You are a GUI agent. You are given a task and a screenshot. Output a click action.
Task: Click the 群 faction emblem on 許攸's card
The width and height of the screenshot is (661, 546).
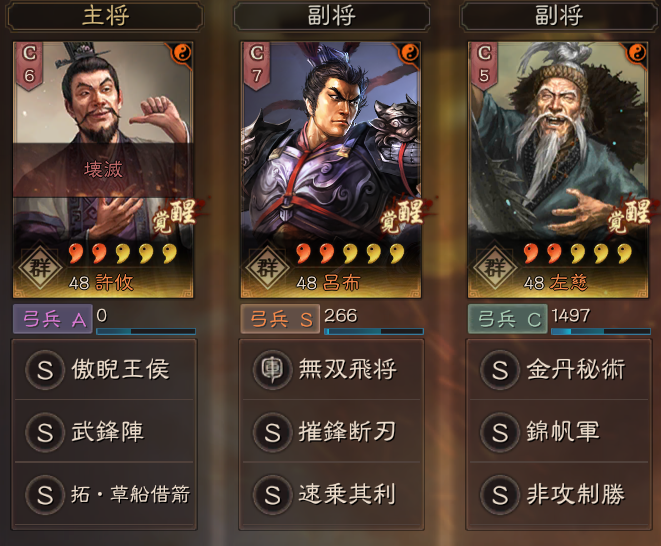click(40, 268)
